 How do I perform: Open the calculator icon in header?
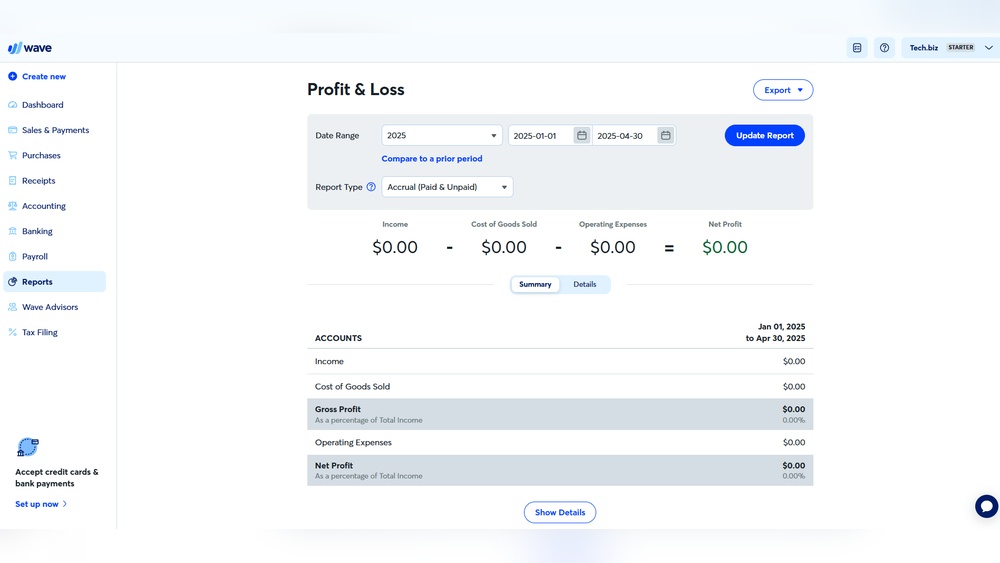click(857, 48)
